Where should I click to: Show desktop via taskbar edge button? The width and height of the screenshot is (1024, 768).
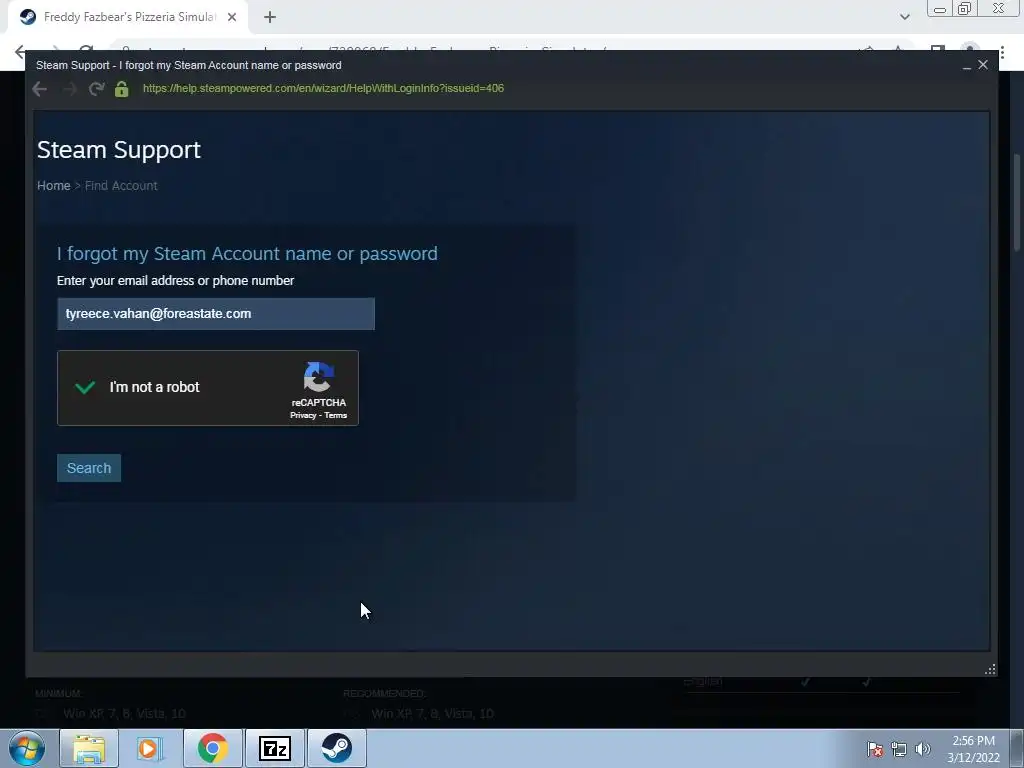1018,748
